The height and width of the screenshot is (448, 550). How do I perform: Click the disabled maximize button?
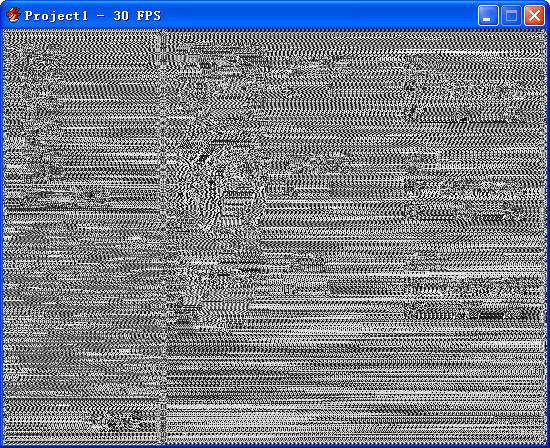click(511, 16)
